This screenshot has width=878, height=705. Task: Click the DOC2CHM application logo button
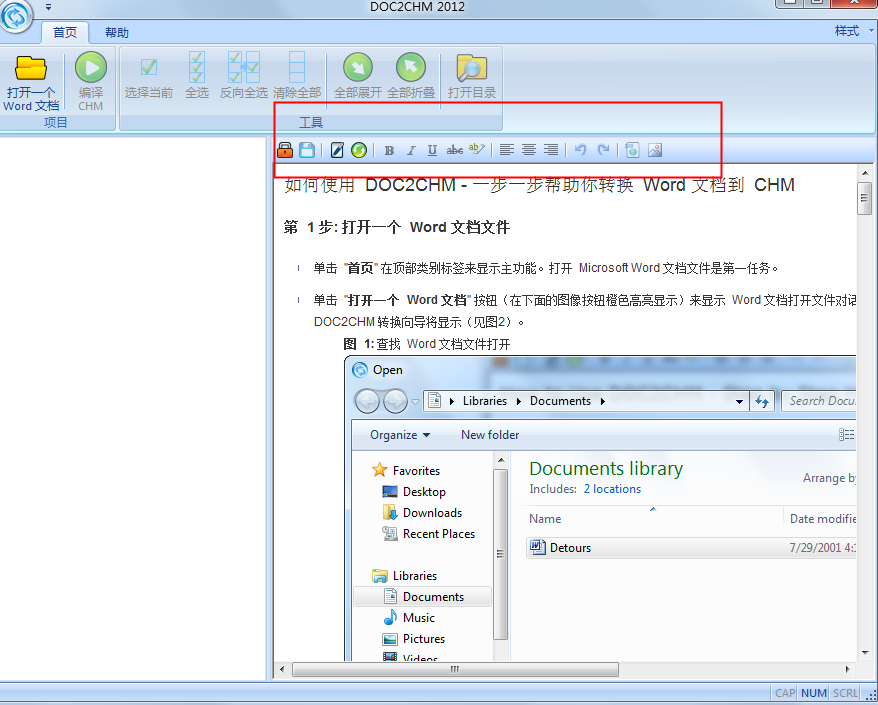15,15
